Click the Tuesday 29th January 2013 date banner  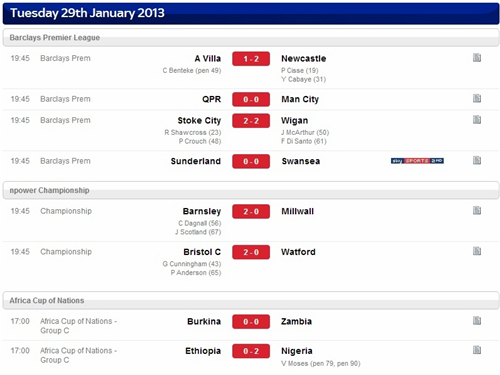point(251,13)
